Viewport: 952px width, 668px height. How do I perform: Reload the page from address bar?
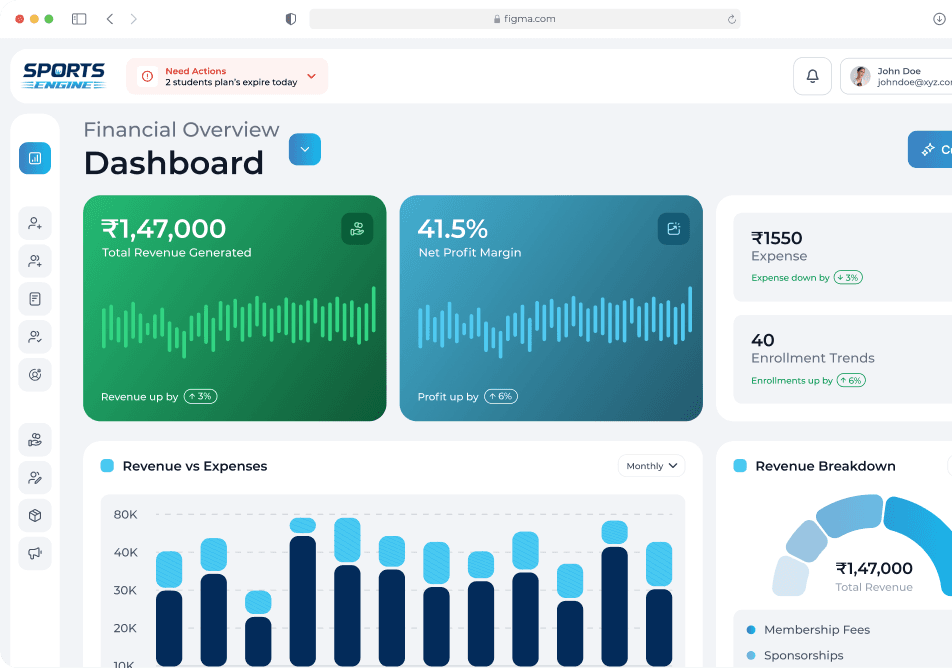(732, 19)
